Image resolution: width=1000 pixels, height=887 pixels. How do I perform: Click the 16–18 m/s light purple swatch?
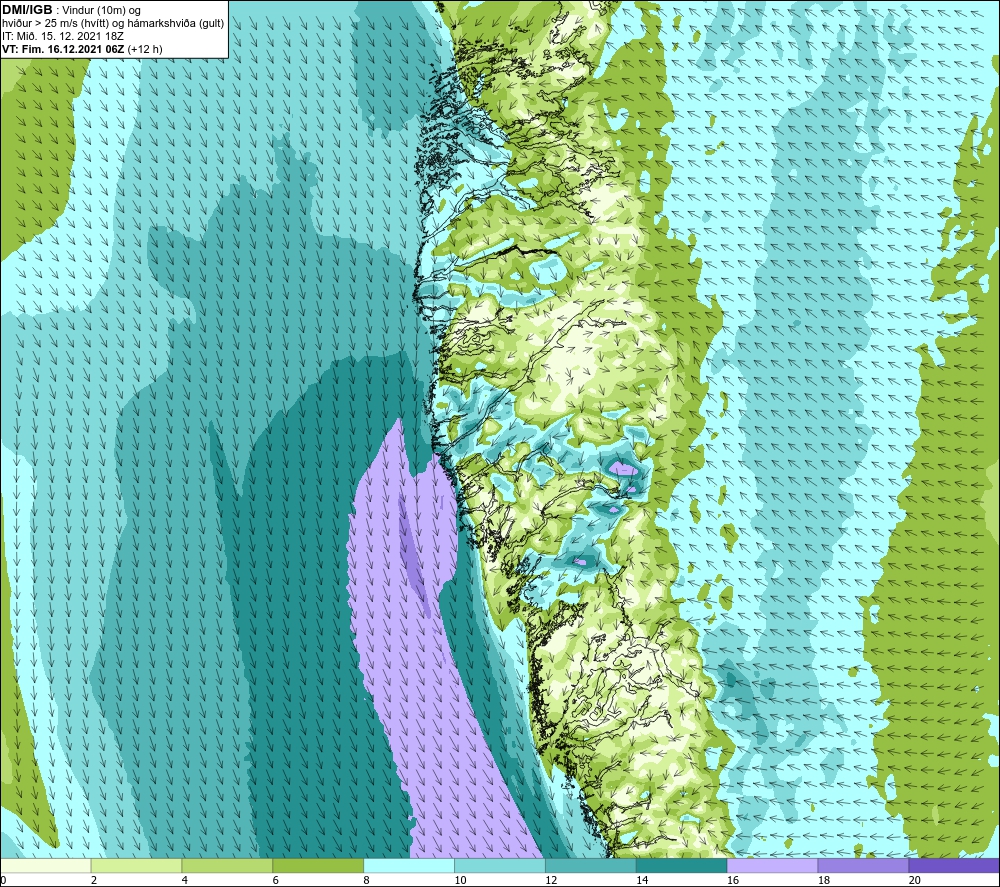[772, 865]
